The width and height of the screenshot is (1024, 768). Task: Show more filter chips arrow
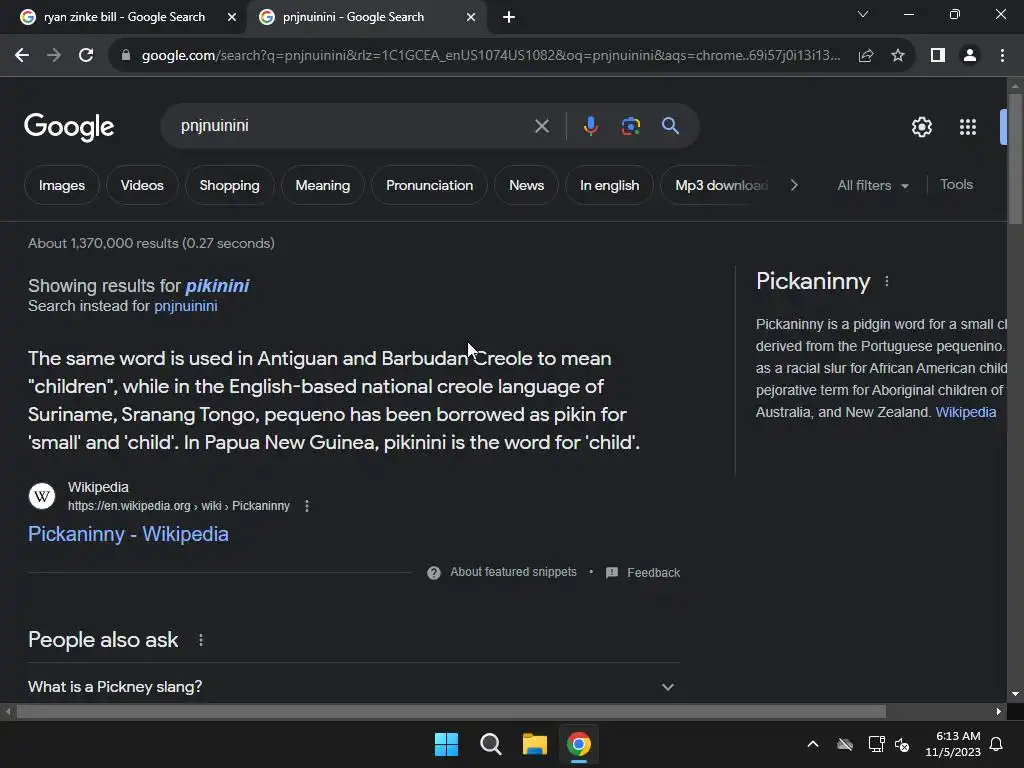tap(794, 185)
